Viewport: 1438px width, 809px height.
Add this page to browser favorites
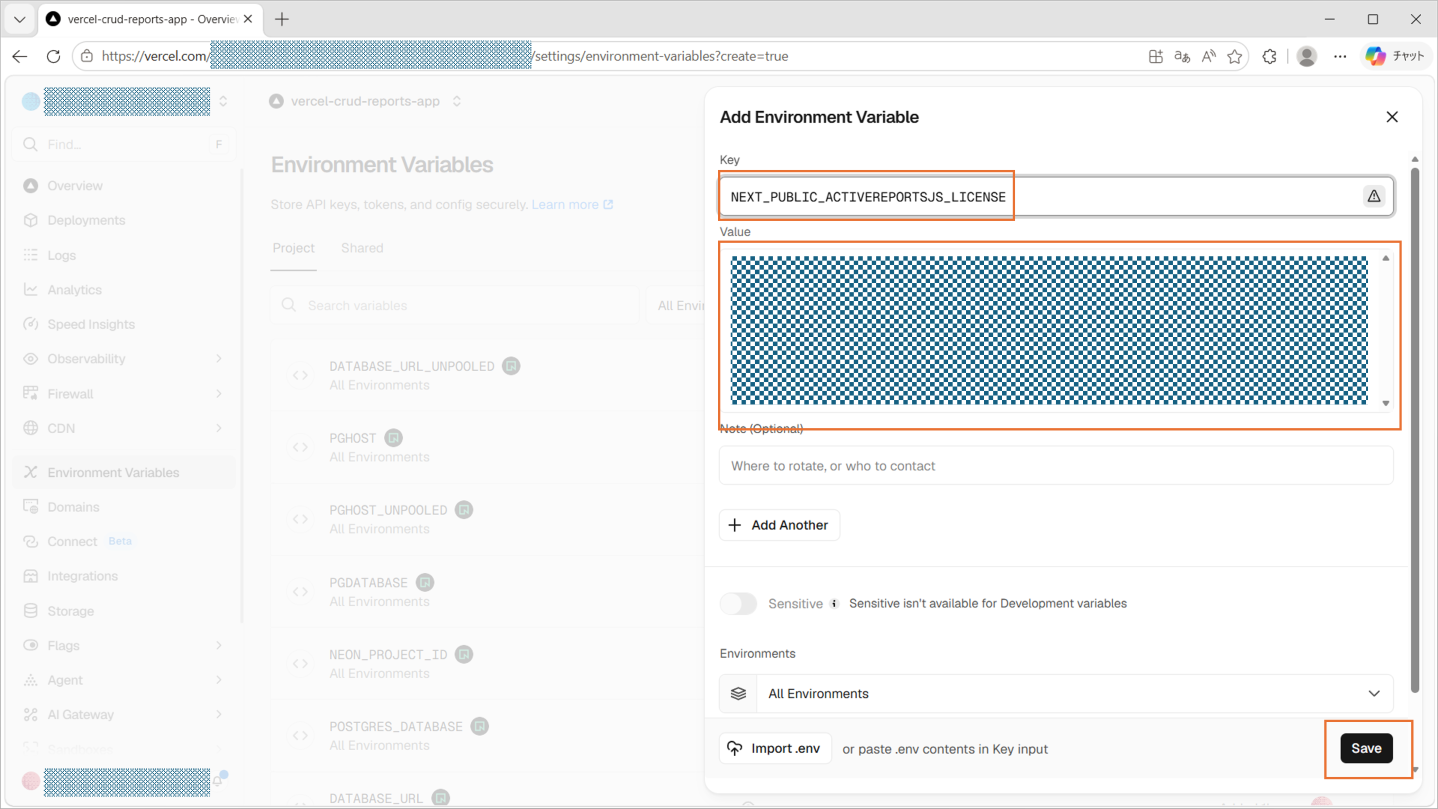[1235, 57]
